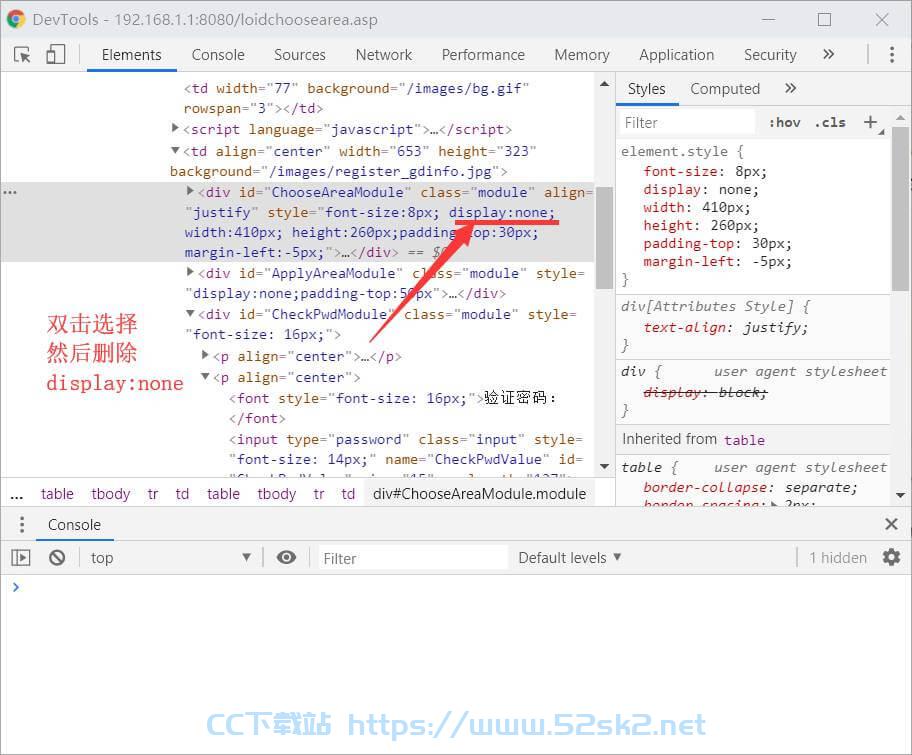
Task: Open the Network tab
Action: click(384, 55)
